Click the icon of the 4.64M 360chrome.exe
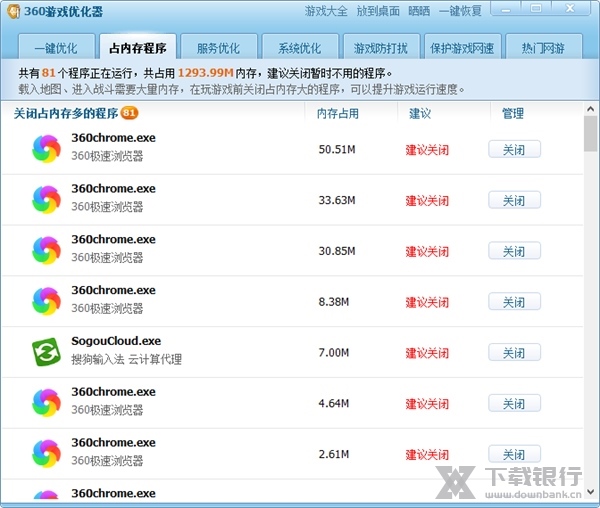 pos(46,403)
